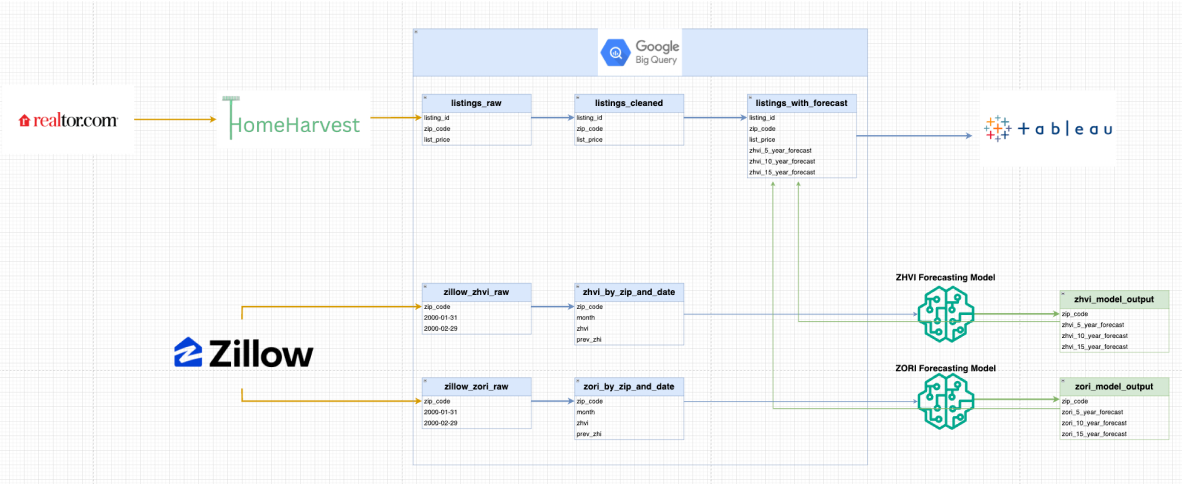The image size is (1182, 484).
Task: Select zhvi_15_year_forecast row in listings_with_forecast
Action: pyautogui.click(x=802, y=173)
